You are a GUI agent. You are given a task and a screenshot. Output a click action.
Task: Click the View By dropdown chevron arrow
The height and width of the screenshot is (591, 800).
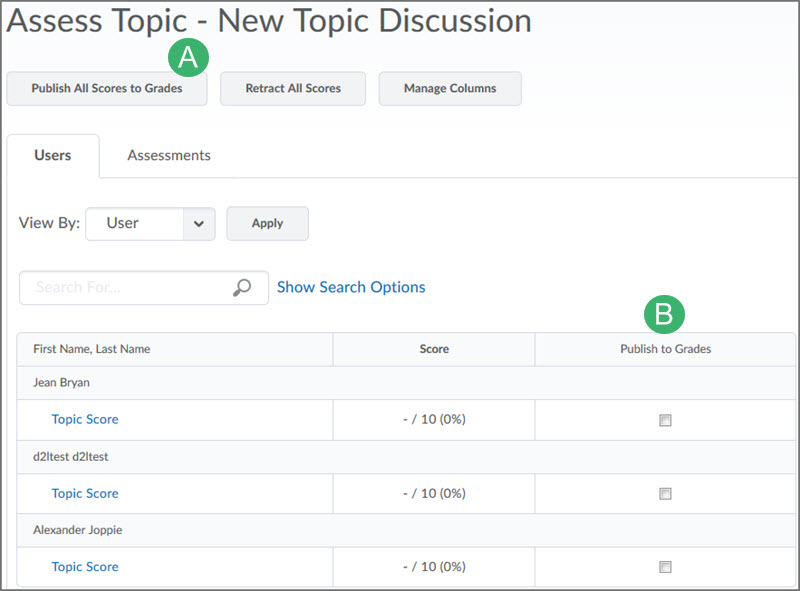pos(199,223)
